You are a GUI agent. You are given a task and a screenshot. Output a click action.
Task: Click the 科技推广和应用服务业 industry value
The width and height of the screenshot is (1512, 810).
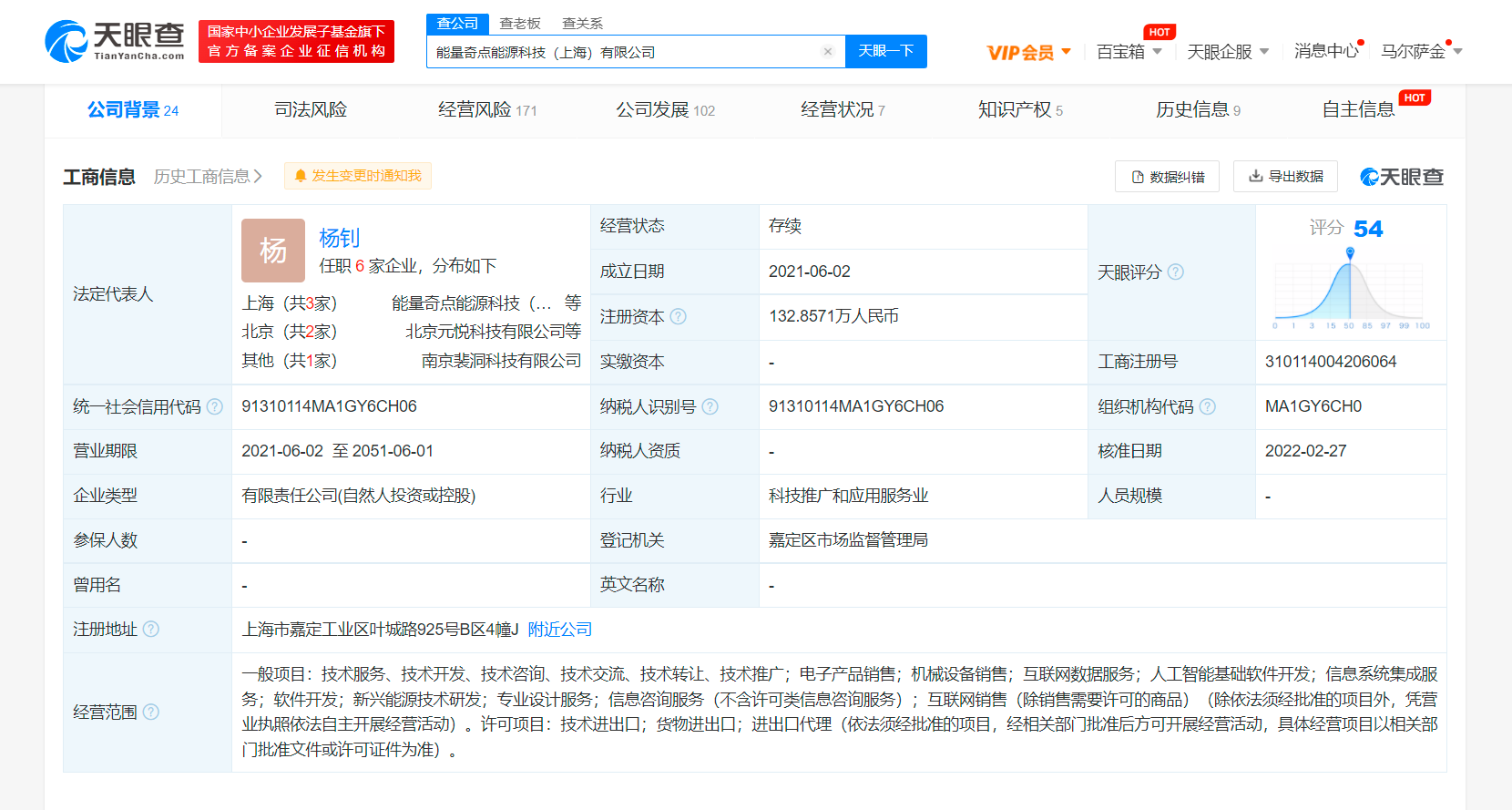tap(848, 496)
